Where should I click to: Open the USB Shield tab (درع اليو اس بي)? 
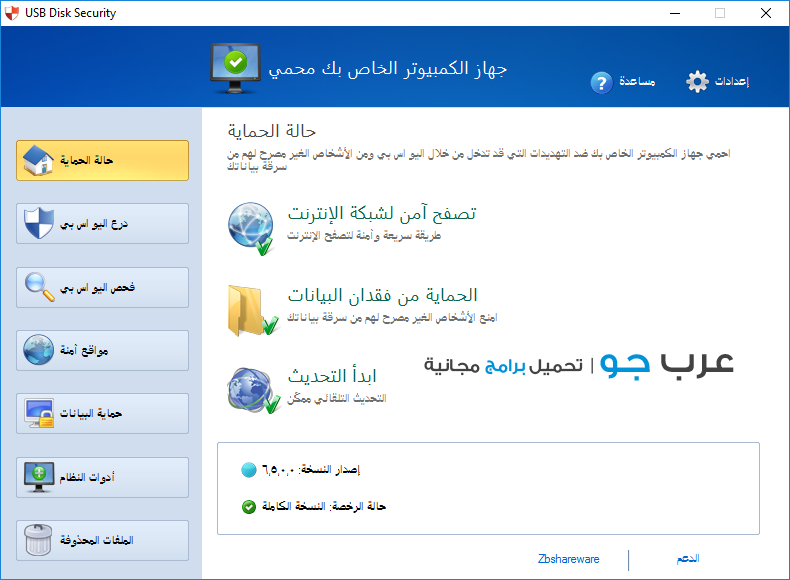click(x=102, y=224)
